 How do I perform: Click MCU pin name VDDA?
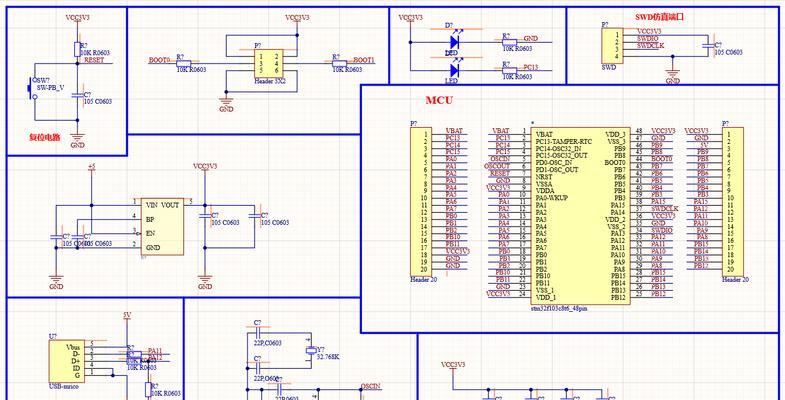545,191
